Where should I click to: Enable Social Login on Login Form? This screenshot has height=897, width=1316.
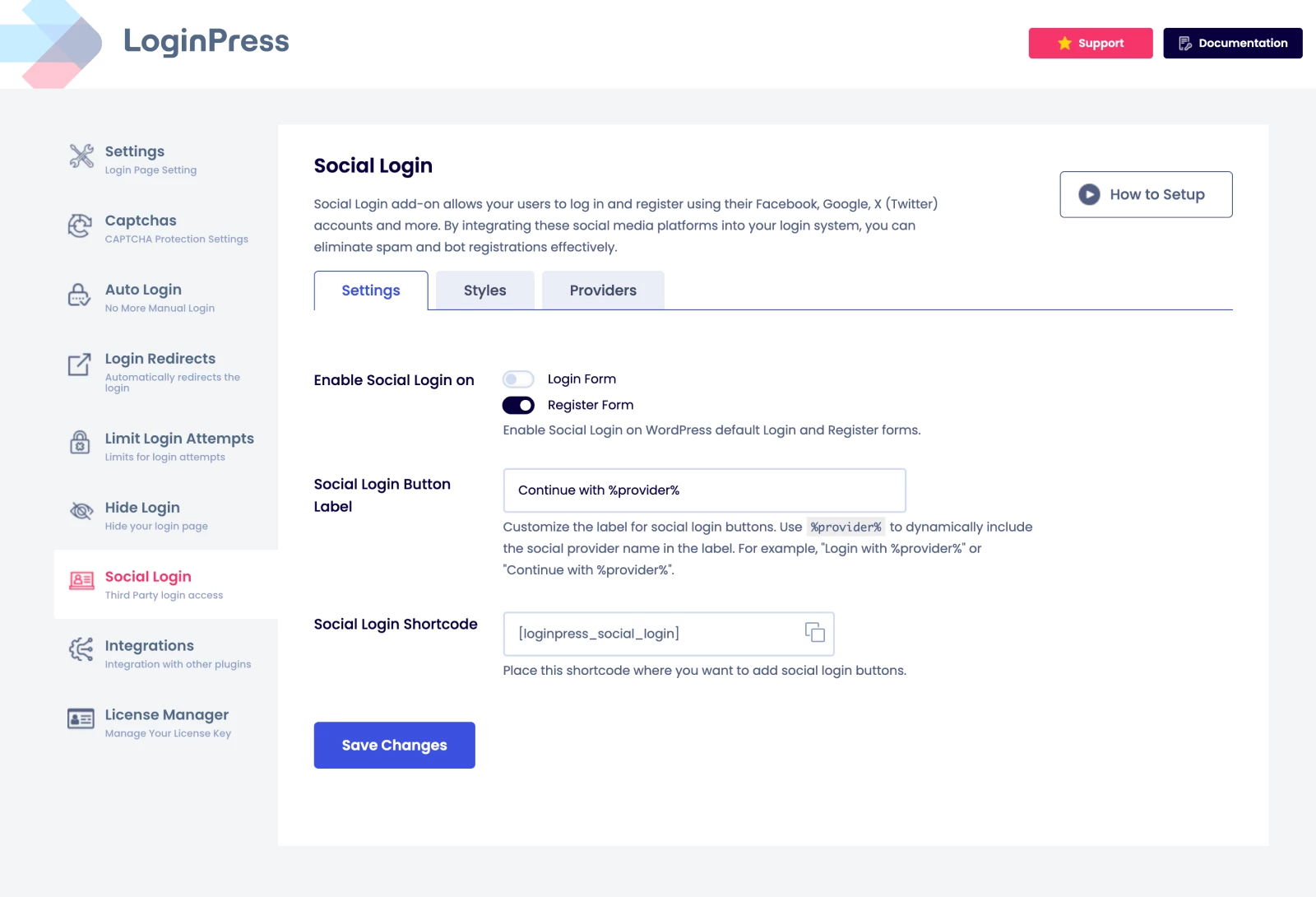pos(518,379)
